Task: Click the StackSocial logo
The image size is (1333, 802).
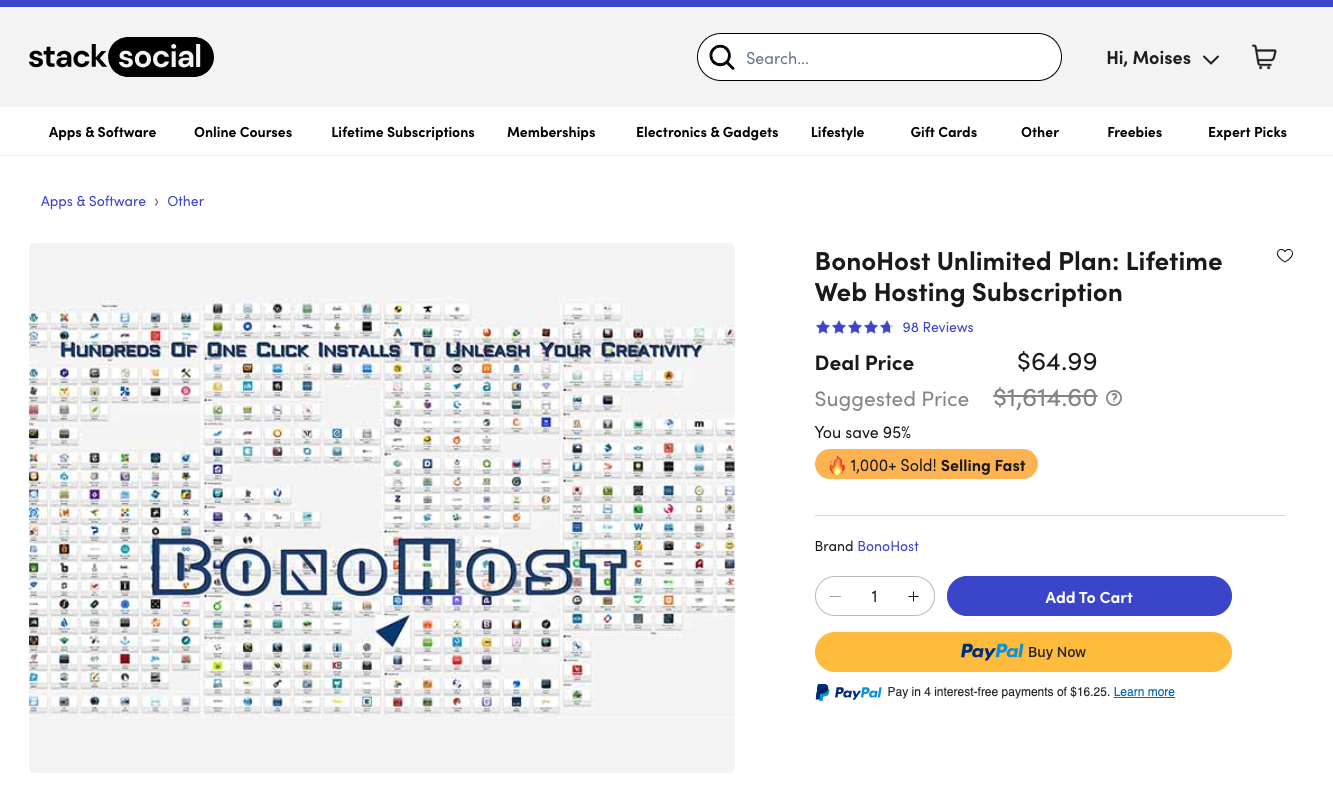Action: point(121,58)
